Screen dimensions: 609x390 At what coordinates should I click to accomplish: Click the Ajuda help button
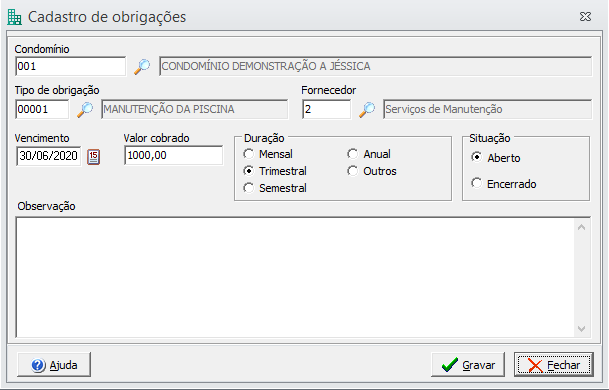pyautogui.click(x=54, y=365)
